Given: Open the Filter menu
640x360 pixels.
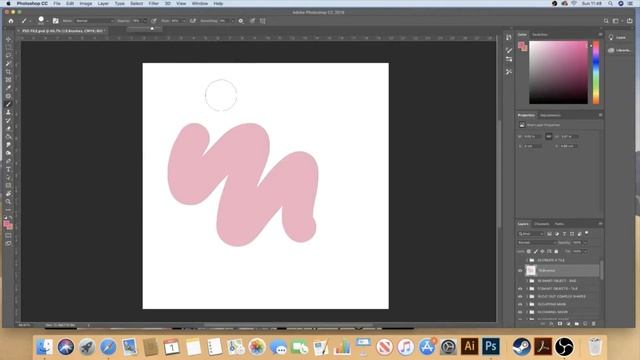Looking at the screenshot, I should [153, 4].
